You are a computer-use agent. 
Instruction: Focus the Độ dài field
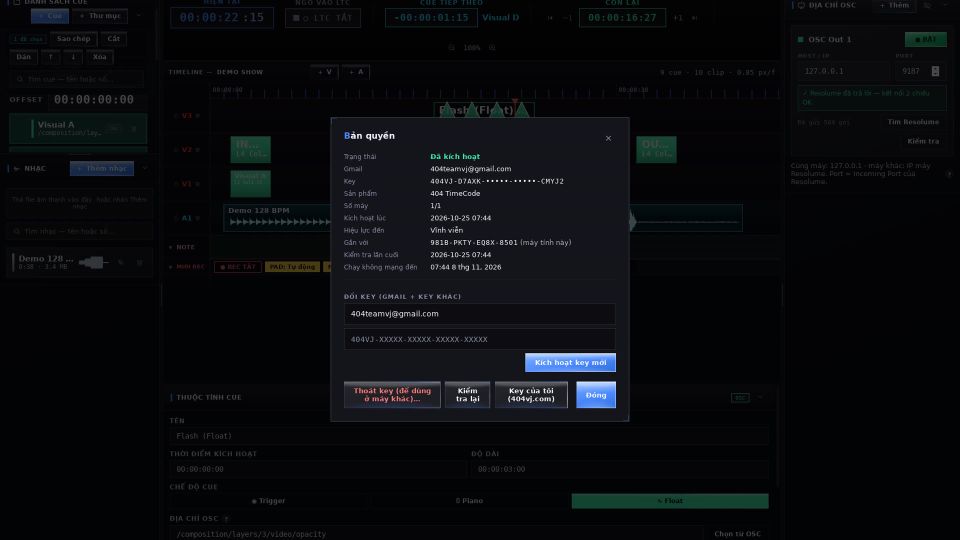pyautogui.click(x=620, y=470)
